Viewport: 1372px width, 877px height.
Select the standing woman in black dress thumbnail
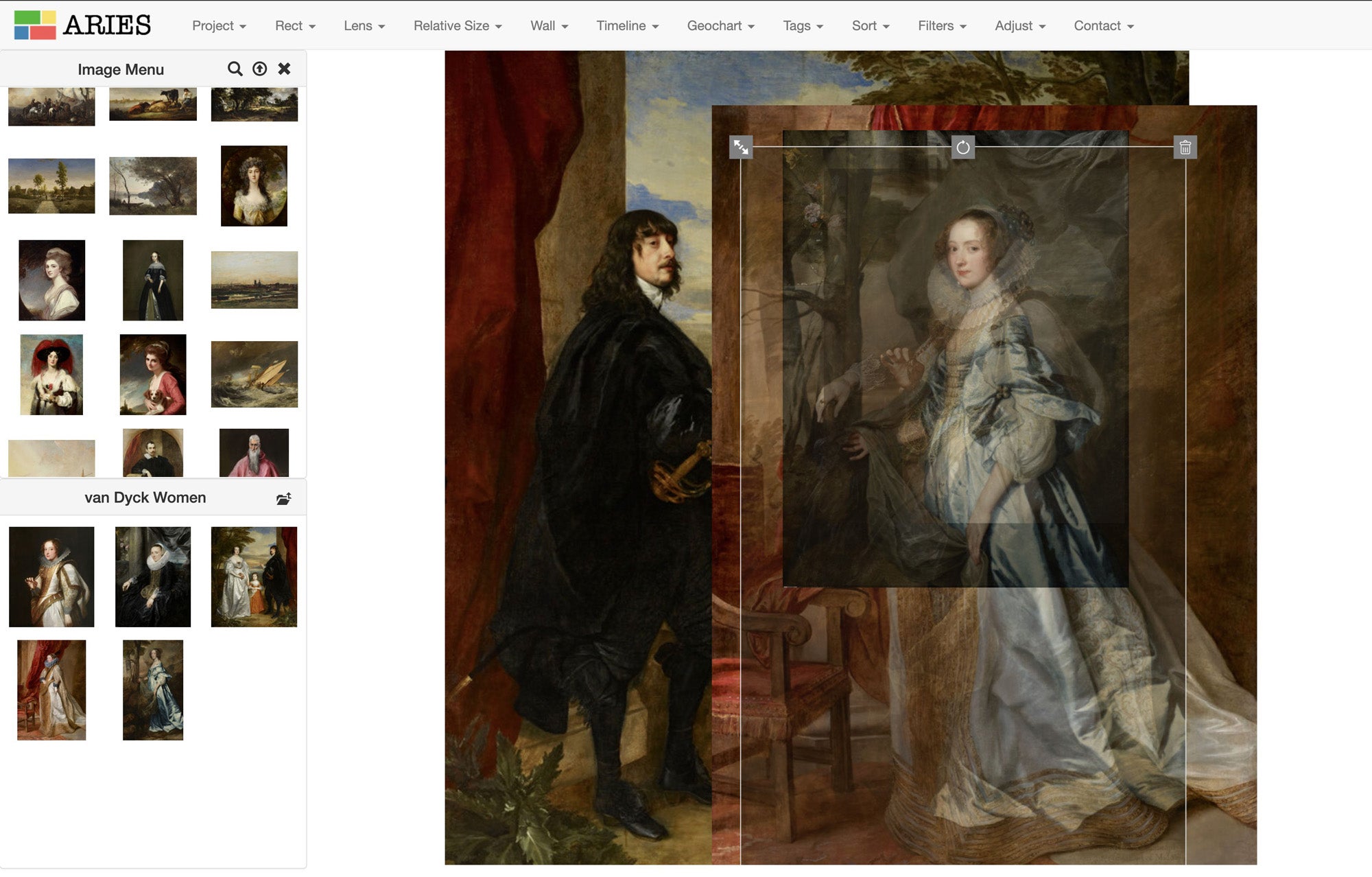pos(153,280)
